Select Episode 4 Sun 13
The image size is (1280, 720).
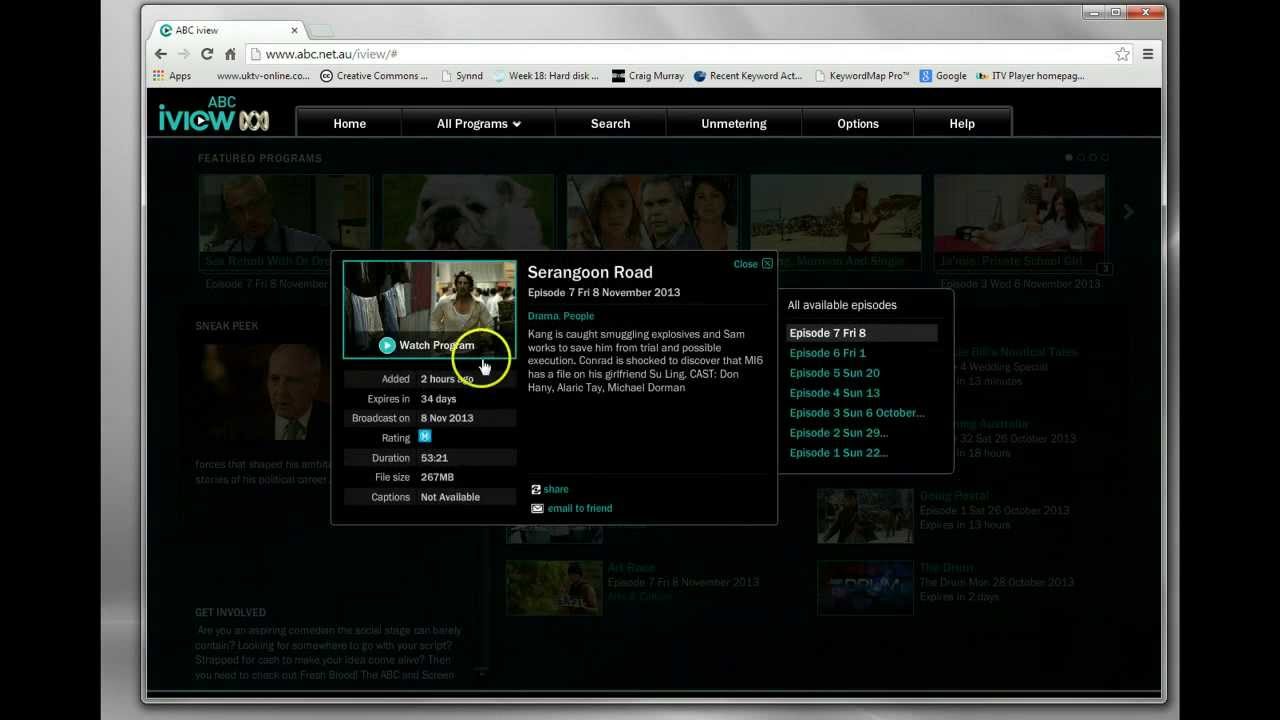[x=835, y=393]
